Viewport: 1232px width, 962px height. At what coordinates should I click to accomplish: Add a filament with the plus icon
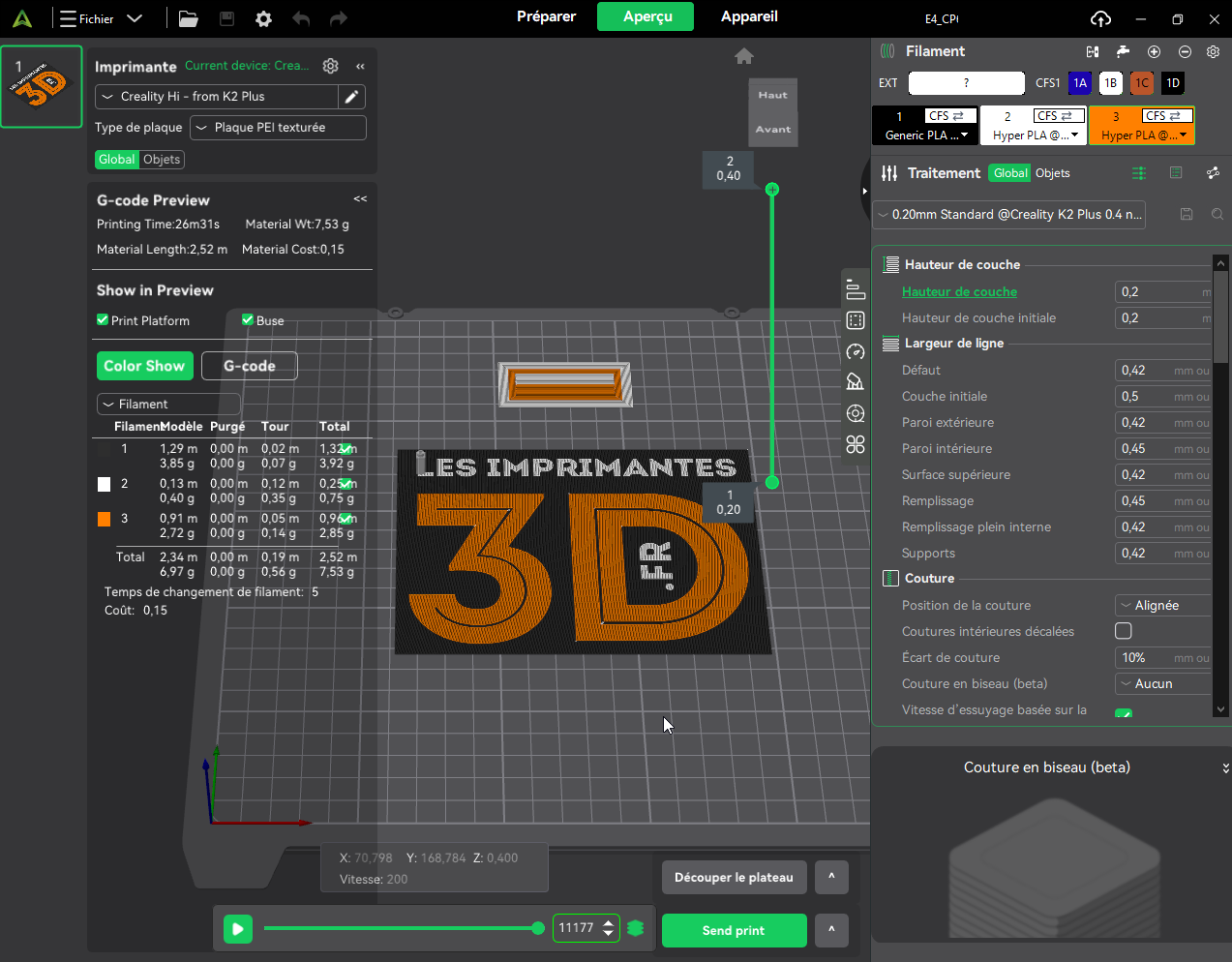tap(1154, 51)
